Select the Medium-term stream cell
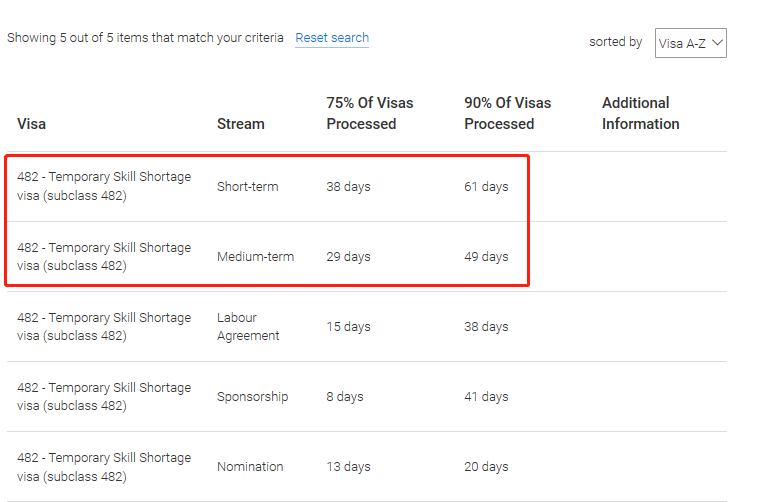Image resolution: width=760 pixels, height=502 pixels. coord(255,257)
